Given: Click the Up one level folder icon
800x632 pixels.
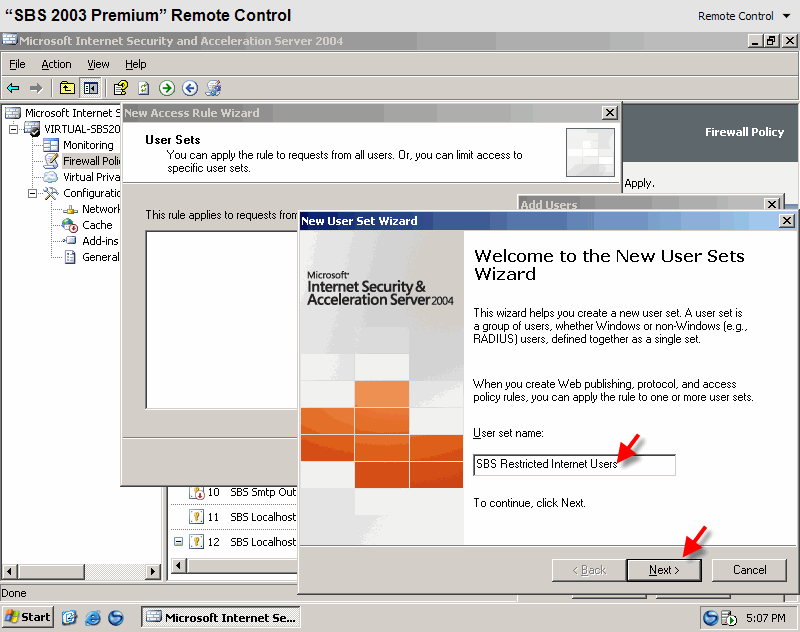Looking at the screenshot, I should point(67,88).
